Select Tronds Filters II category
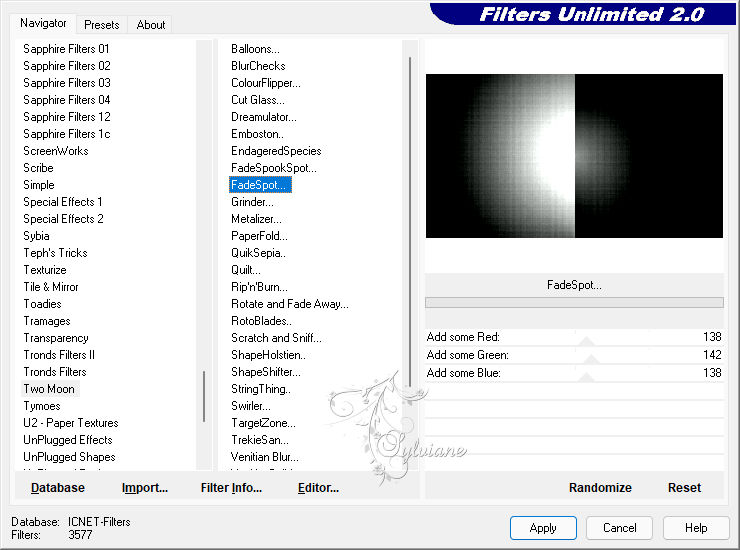This screenshot has width=740, height=550. 59,355
